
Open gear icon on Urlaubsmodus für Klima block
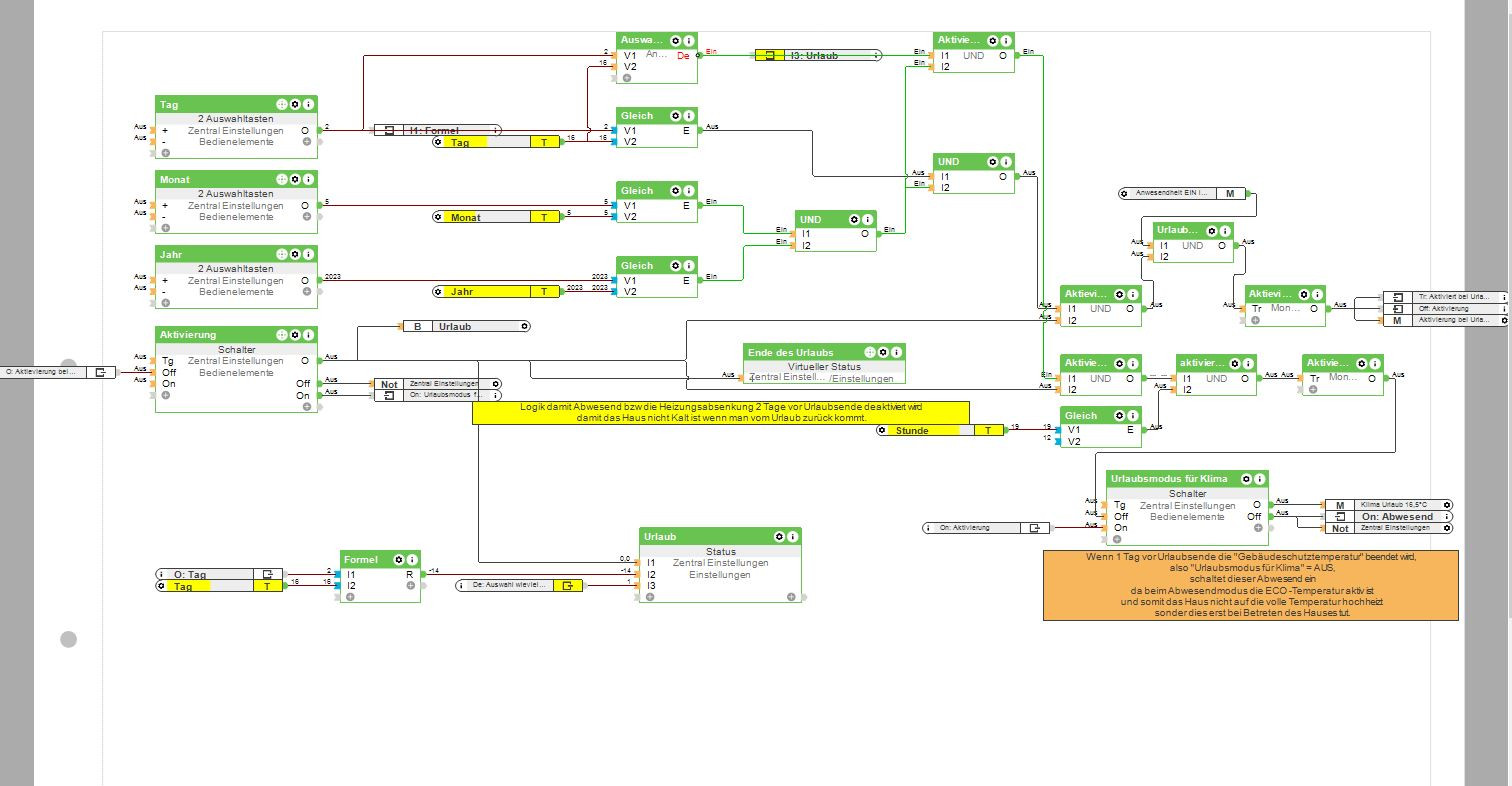tap(1247, 479)
